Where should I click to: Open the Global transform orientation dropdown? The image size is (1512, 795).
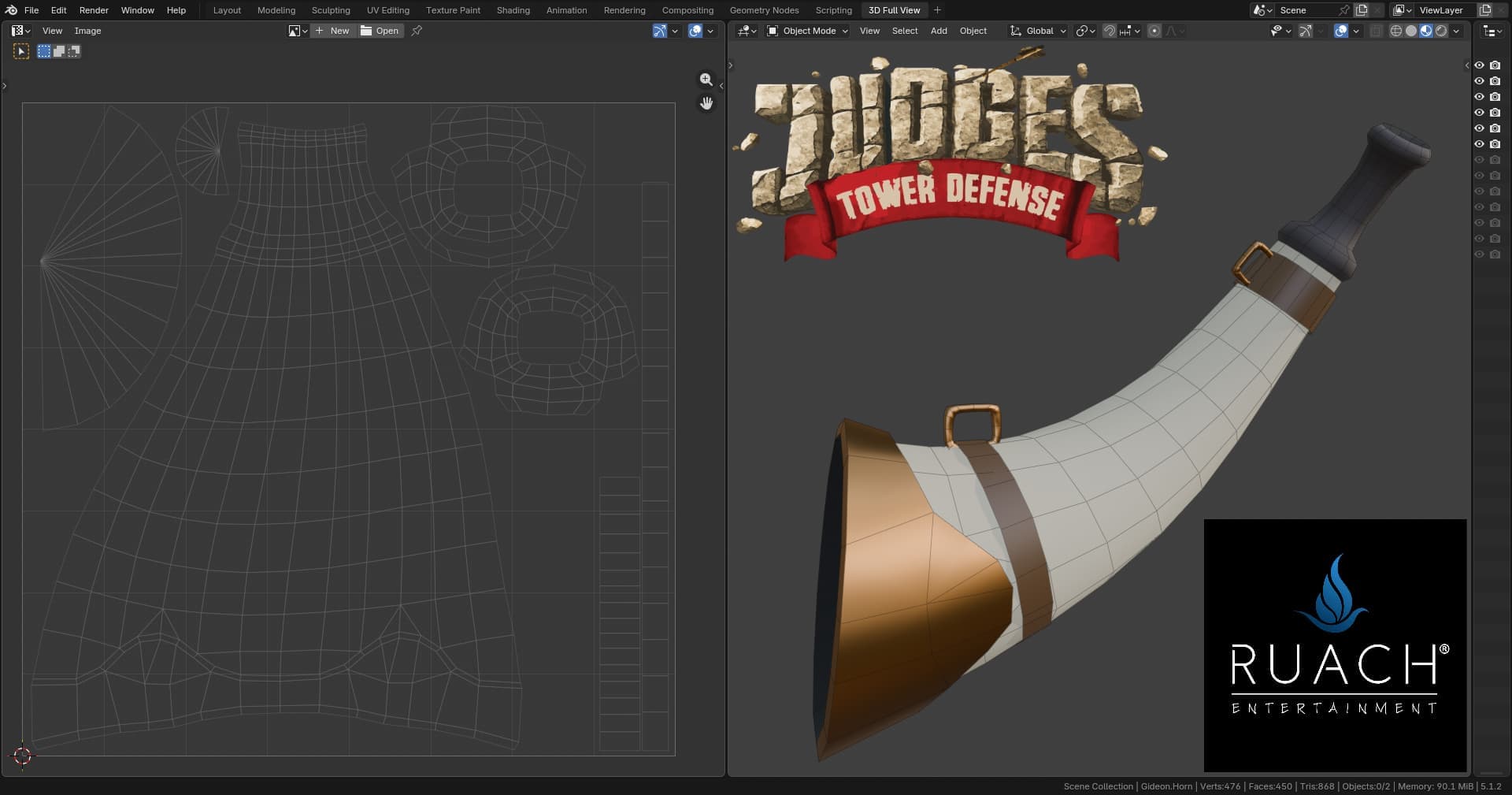click(1038, 31)
